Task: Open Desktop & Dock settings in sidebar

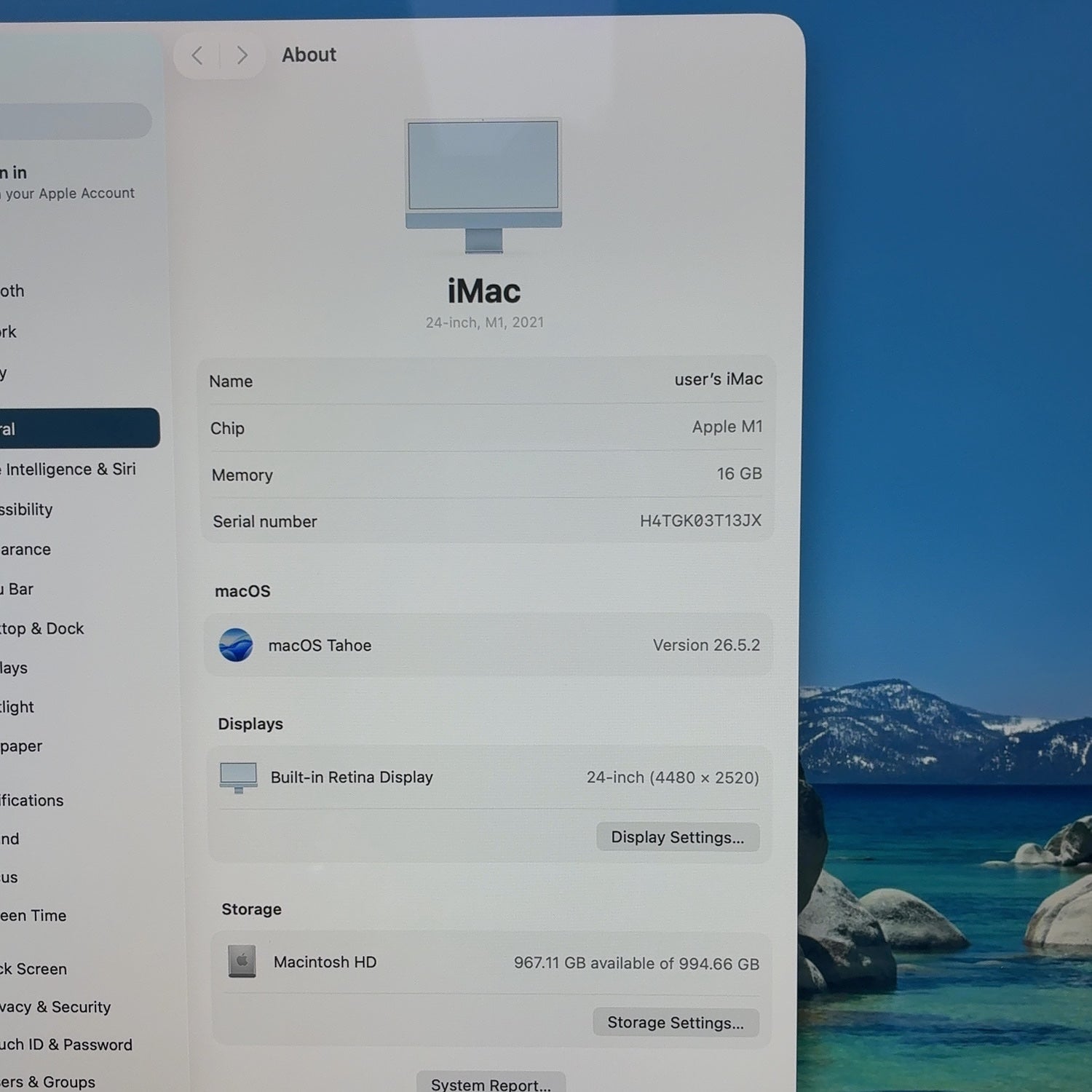Action: (x=41, y=628)
